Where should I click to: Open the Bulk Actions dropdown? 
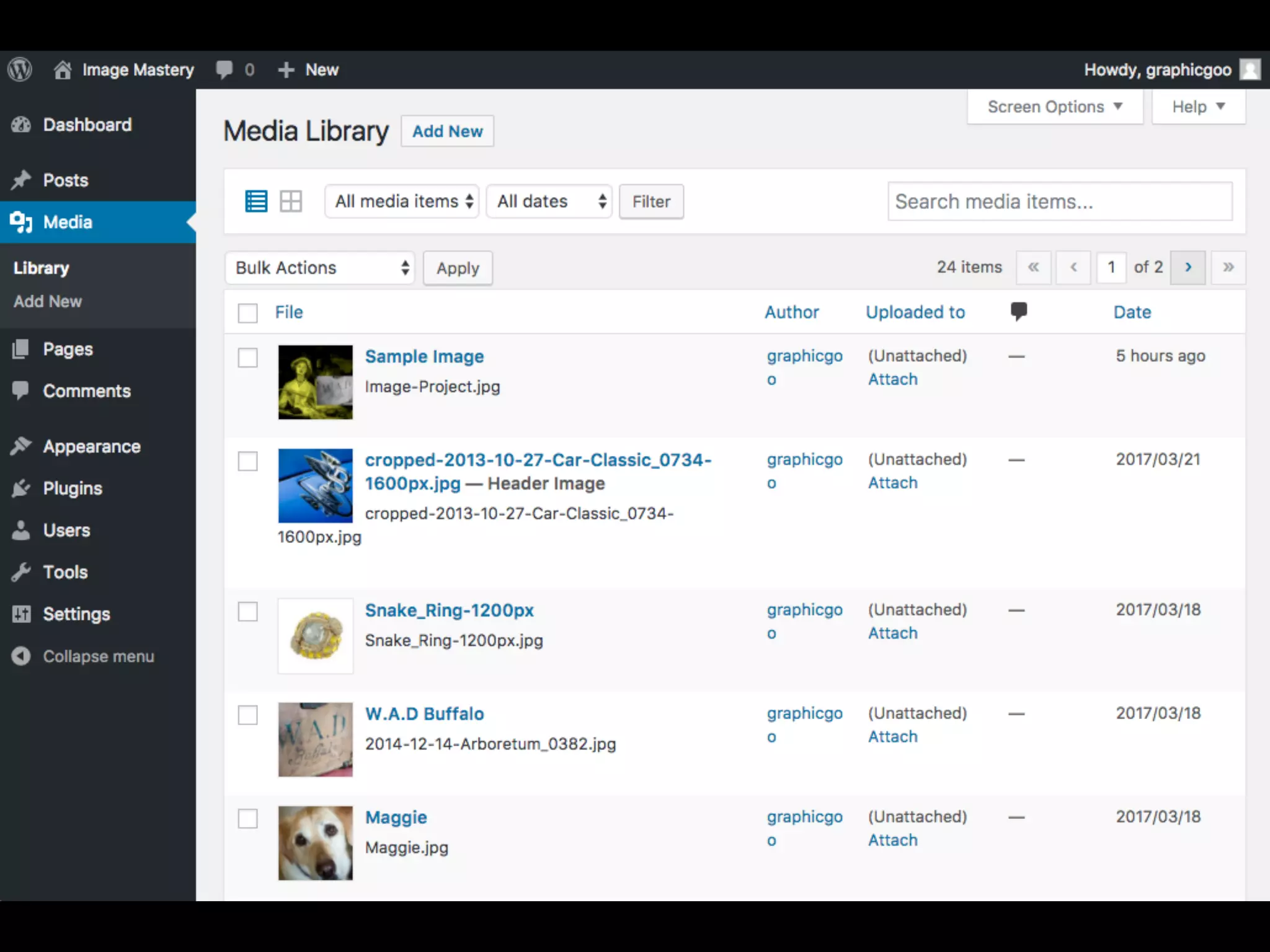coord(319,268)
